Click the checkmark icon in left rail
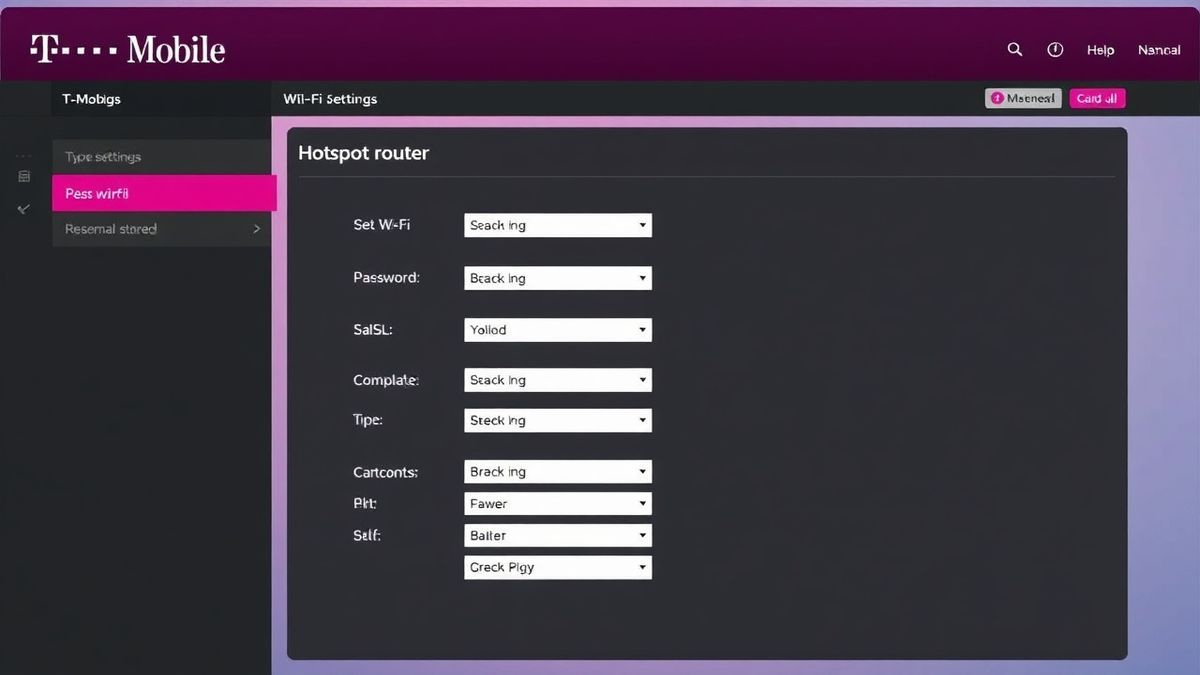Viewport: 1200px width, 675px height. coord(24,209)
